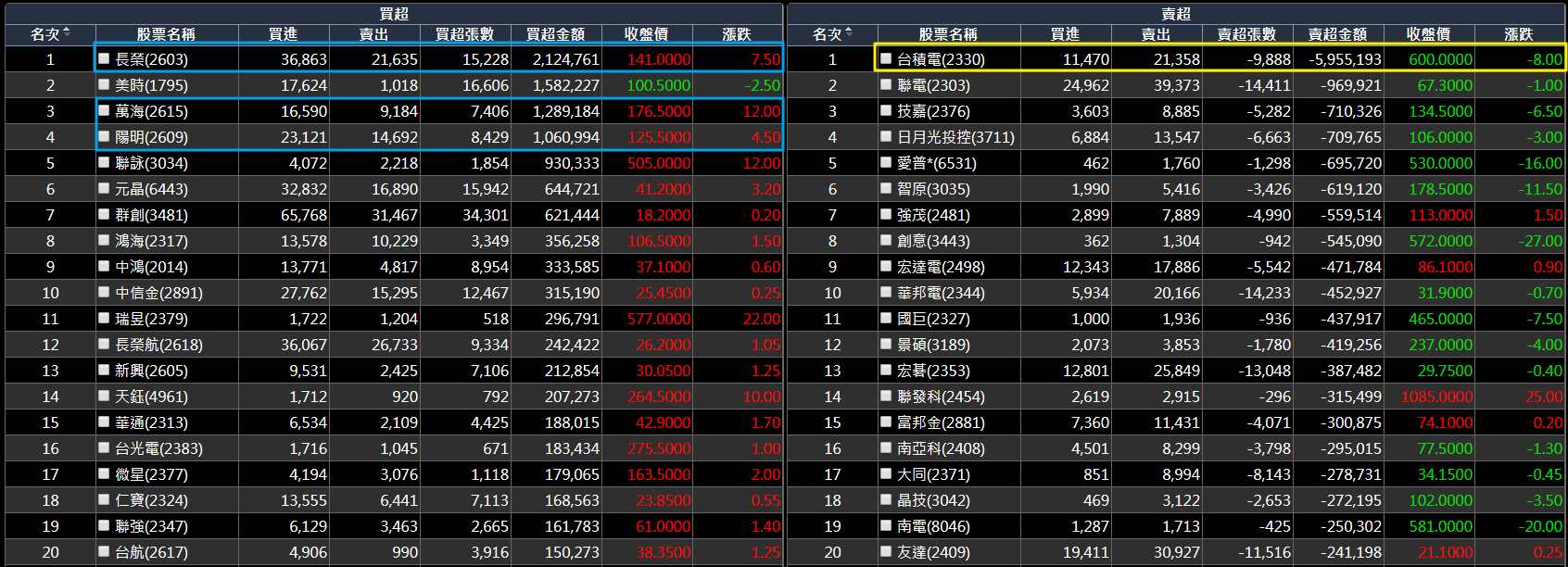Open stock 中鴻(2014)
Screen dimensions: 1568x567
[x=151, y=267]
